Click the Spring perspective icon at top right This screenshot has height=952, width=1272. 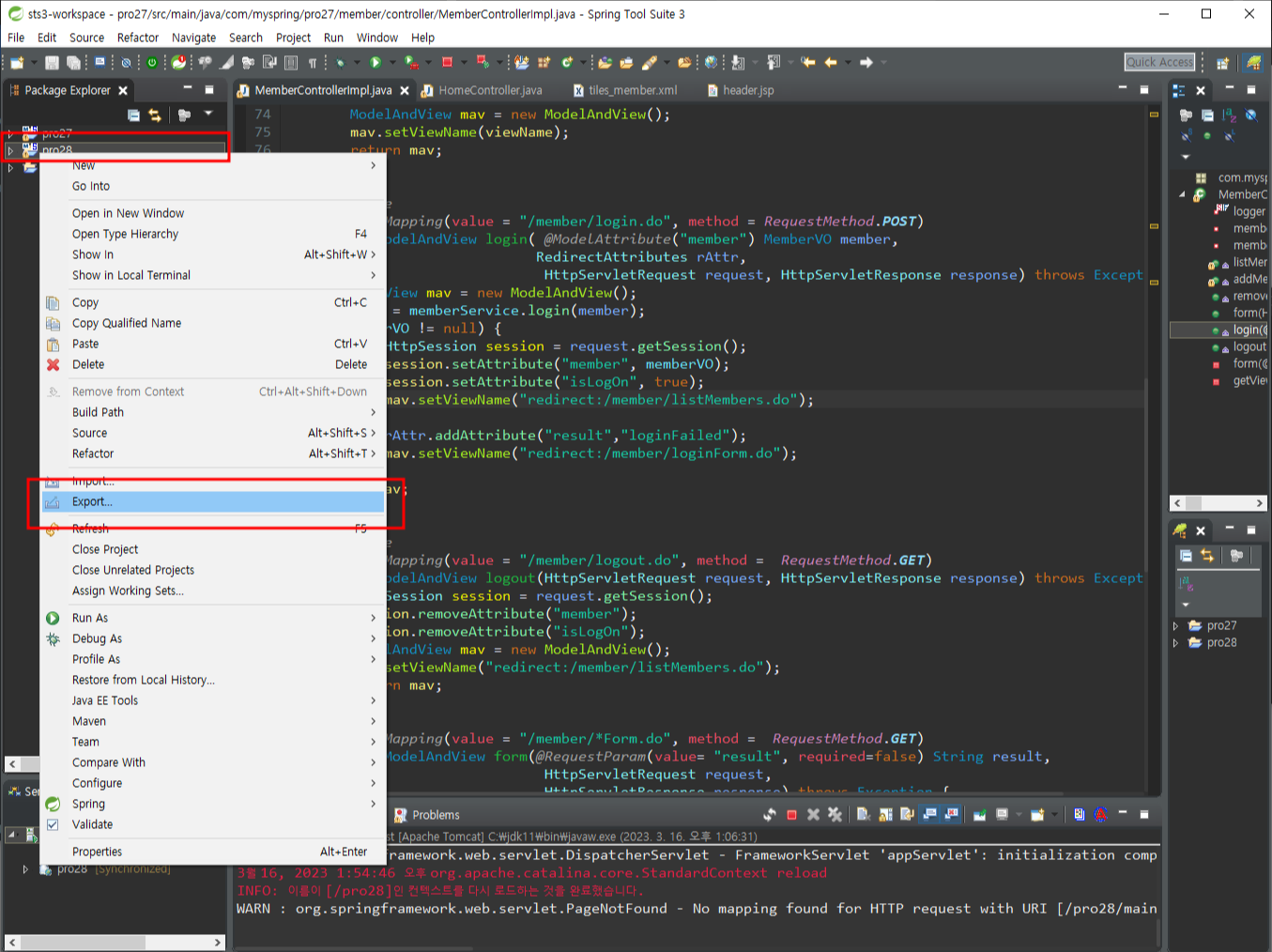1254,63
